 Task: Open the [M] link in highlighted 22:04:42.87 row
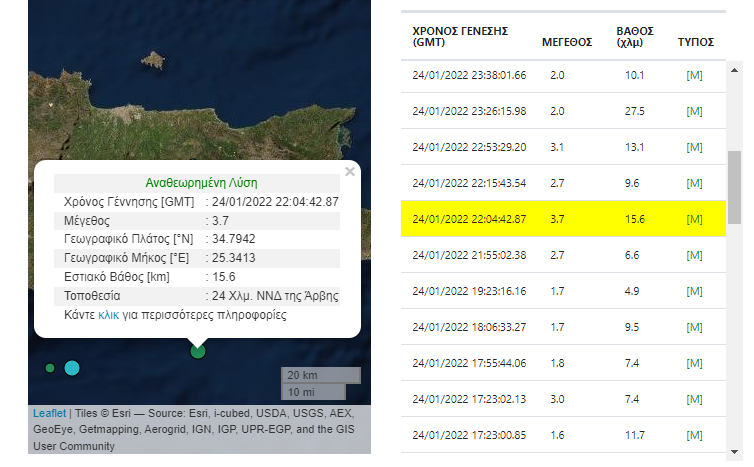tap(694, 219)
